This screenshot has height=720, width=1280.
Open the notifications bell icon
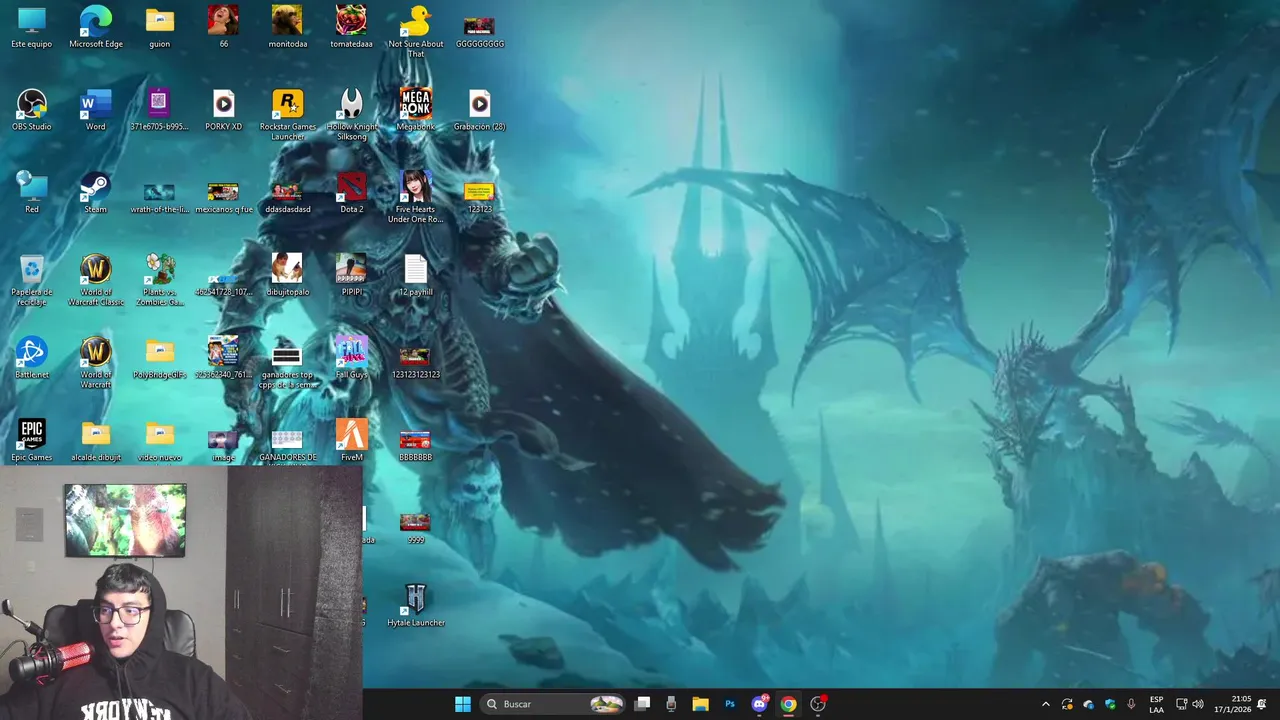click(1262, 704)
